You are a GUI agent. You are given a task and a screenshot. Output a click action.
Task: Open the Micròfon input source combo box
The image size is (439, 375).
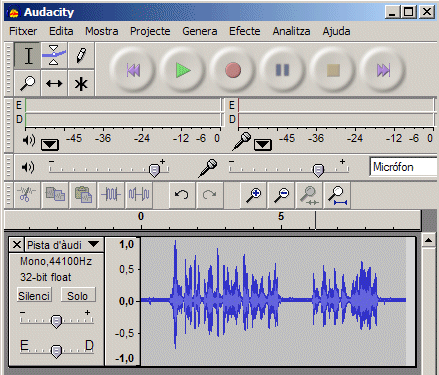(404, 166)
